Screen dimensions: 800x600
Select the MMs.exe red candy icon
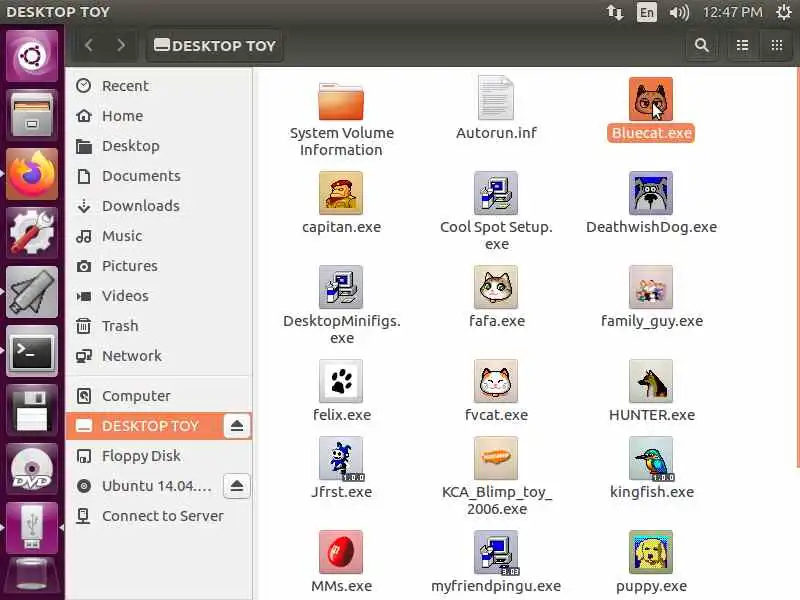pos(341,552)
